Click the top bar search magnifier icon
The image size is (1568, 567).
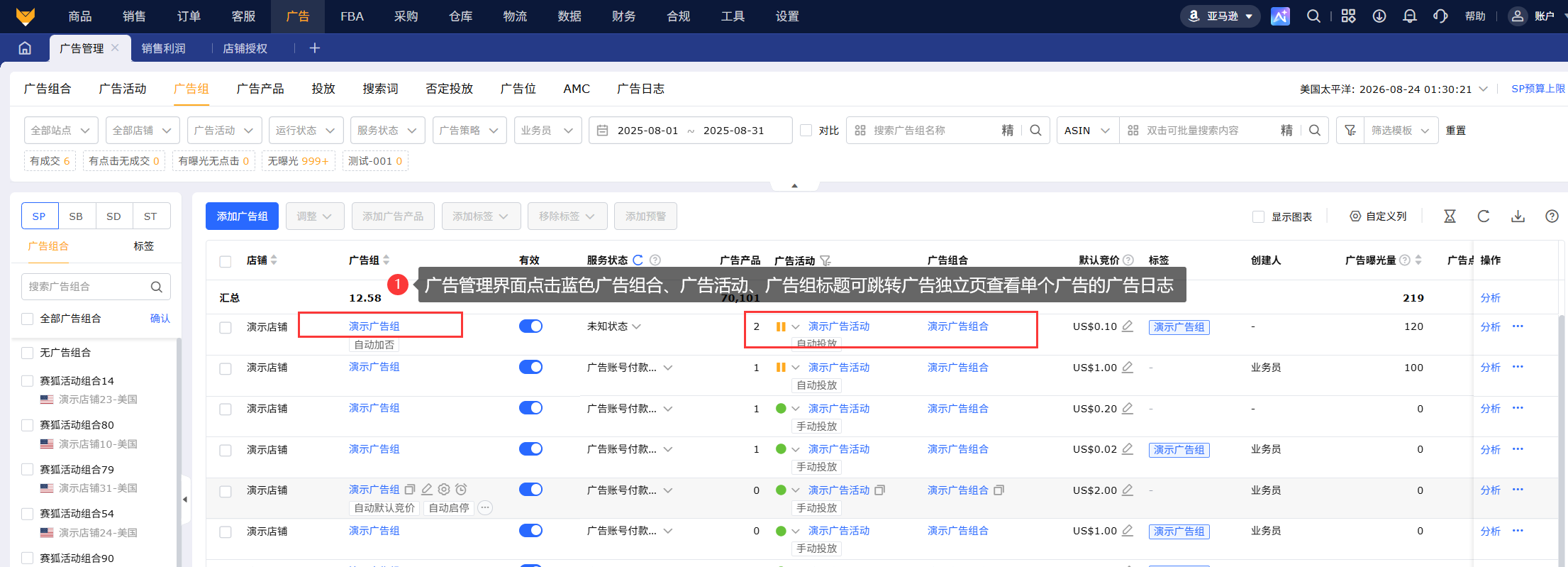pyautogui.click(x=1313, y=16)
